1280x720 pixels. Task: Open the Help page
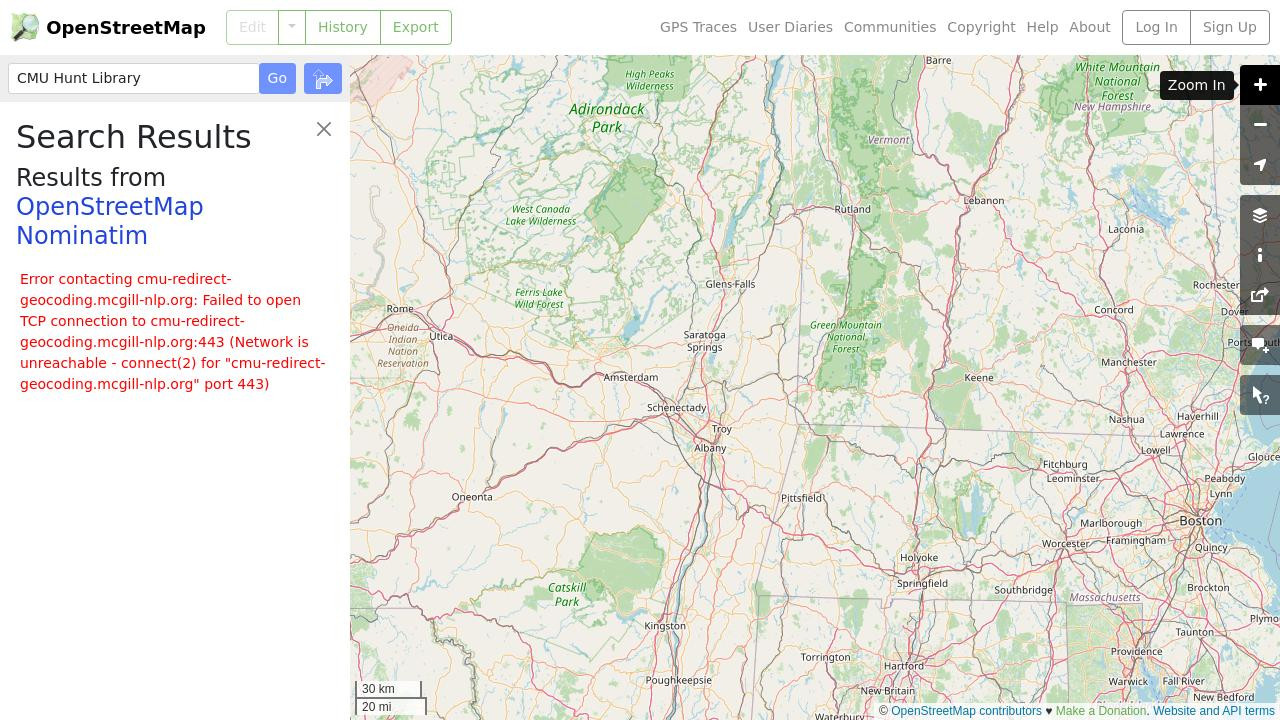click(1042, 27)
